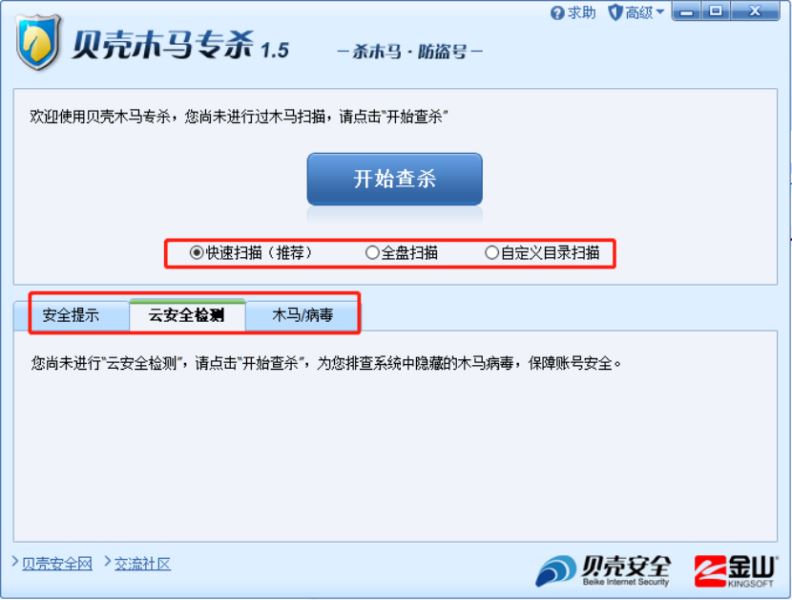Click the 贝壳安全 Beike Internet Security logo
This screenshot has height=600, width=792.
point(604,571)
